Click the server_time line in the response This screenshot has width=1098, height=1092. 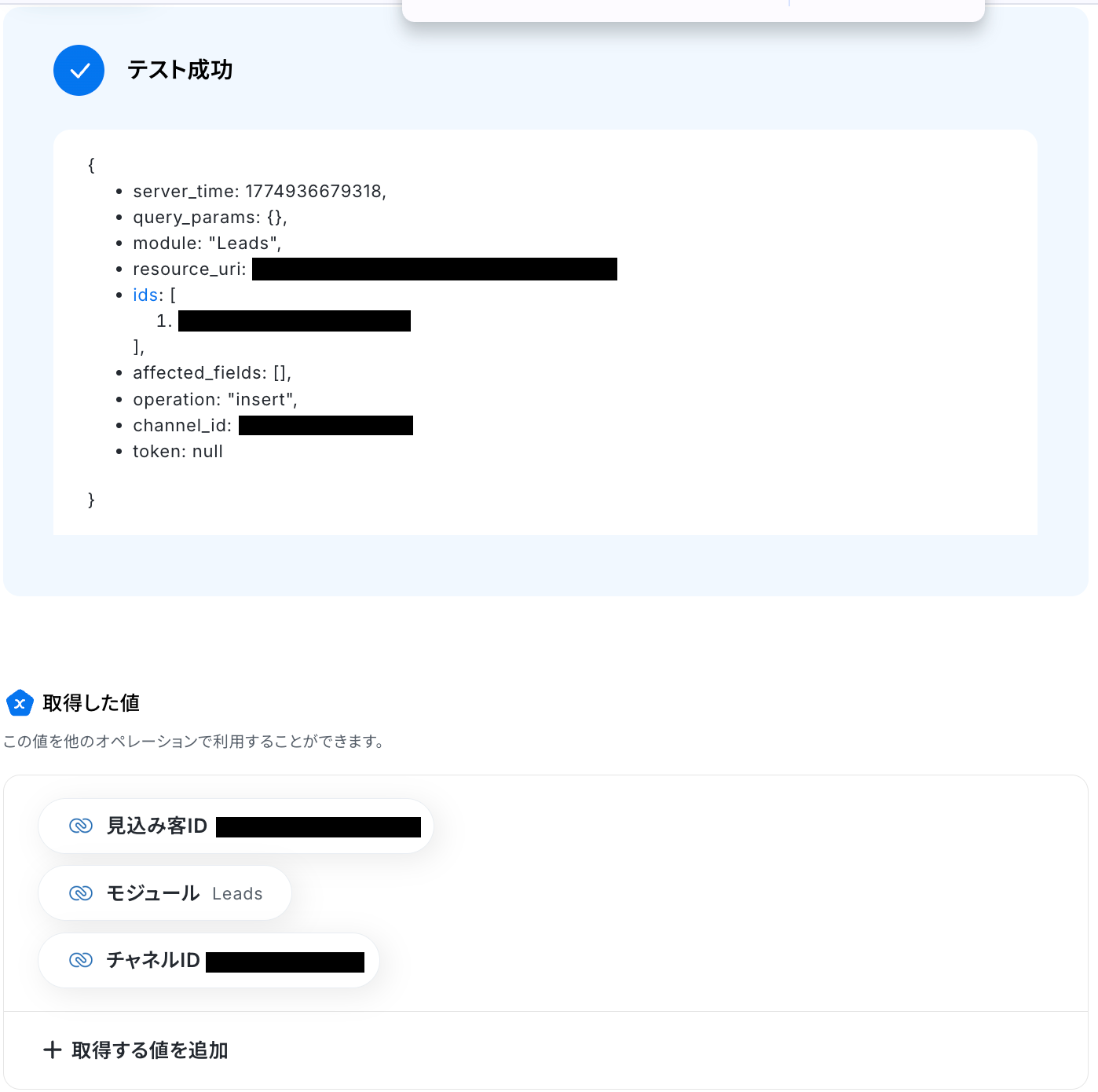click(x=259, y=192)
